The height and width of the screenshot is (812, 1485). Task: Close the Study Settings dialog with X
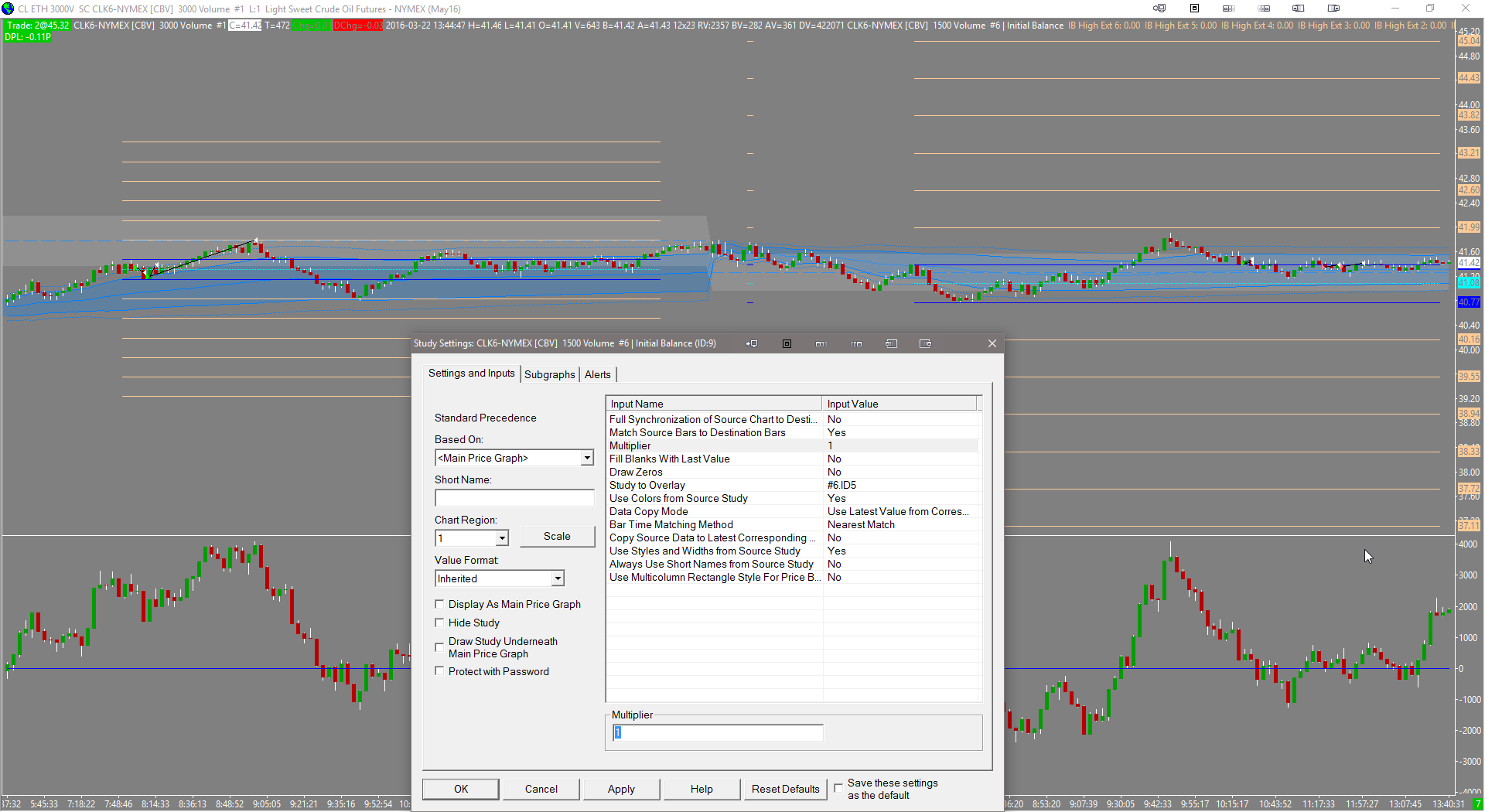992,344
